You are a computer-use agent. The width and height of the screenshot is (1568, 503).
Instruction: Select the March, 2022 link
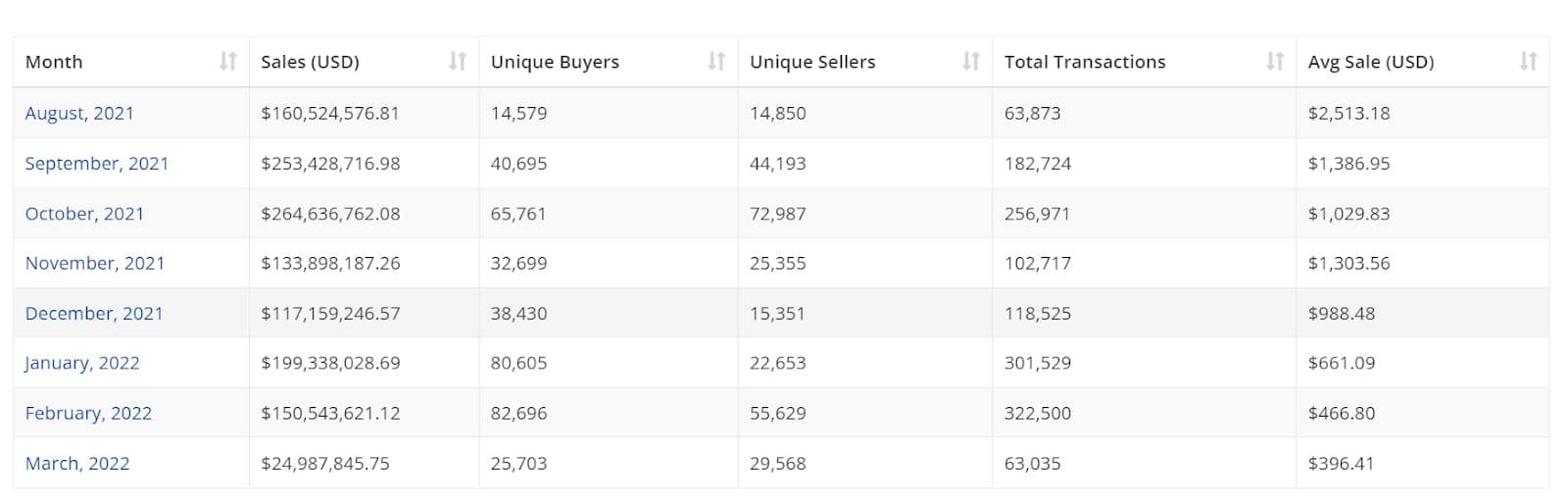point(77,464)
